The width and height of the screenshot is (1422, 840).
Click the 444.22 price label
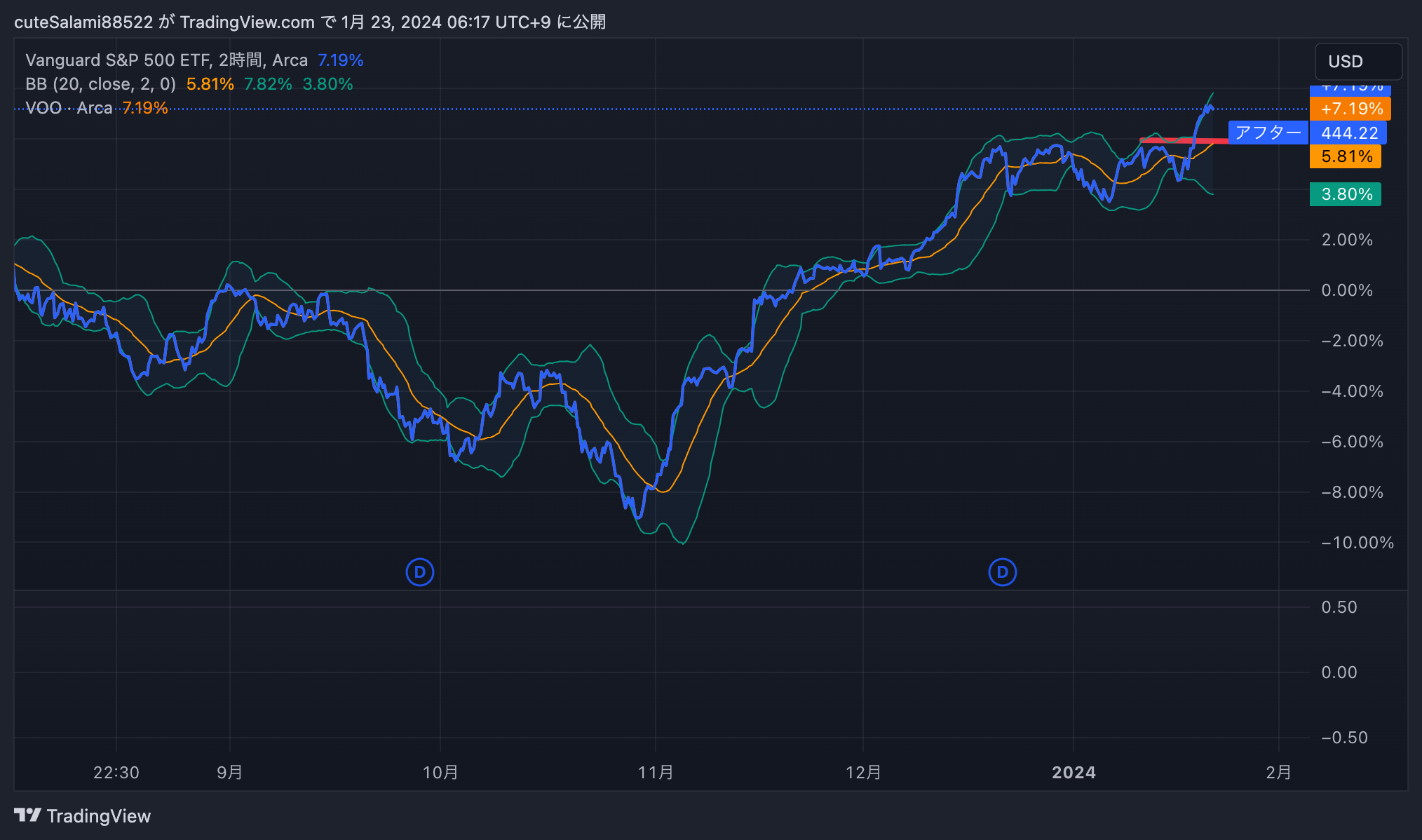pyautogui.click(x=1348, y=133)
